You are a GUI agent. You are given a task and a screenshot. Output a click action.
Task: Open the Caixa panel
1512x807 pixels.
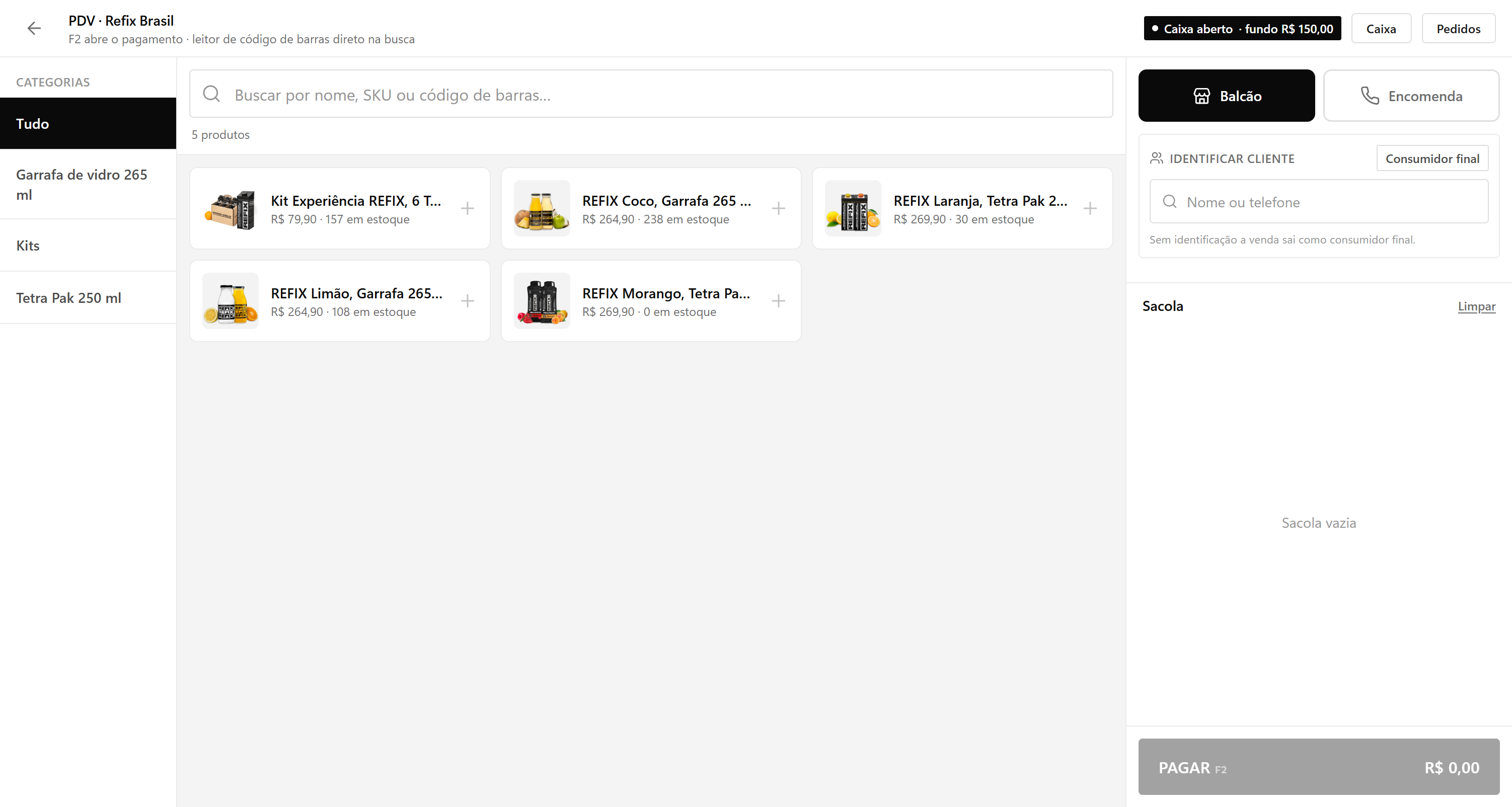[1381, 29]
